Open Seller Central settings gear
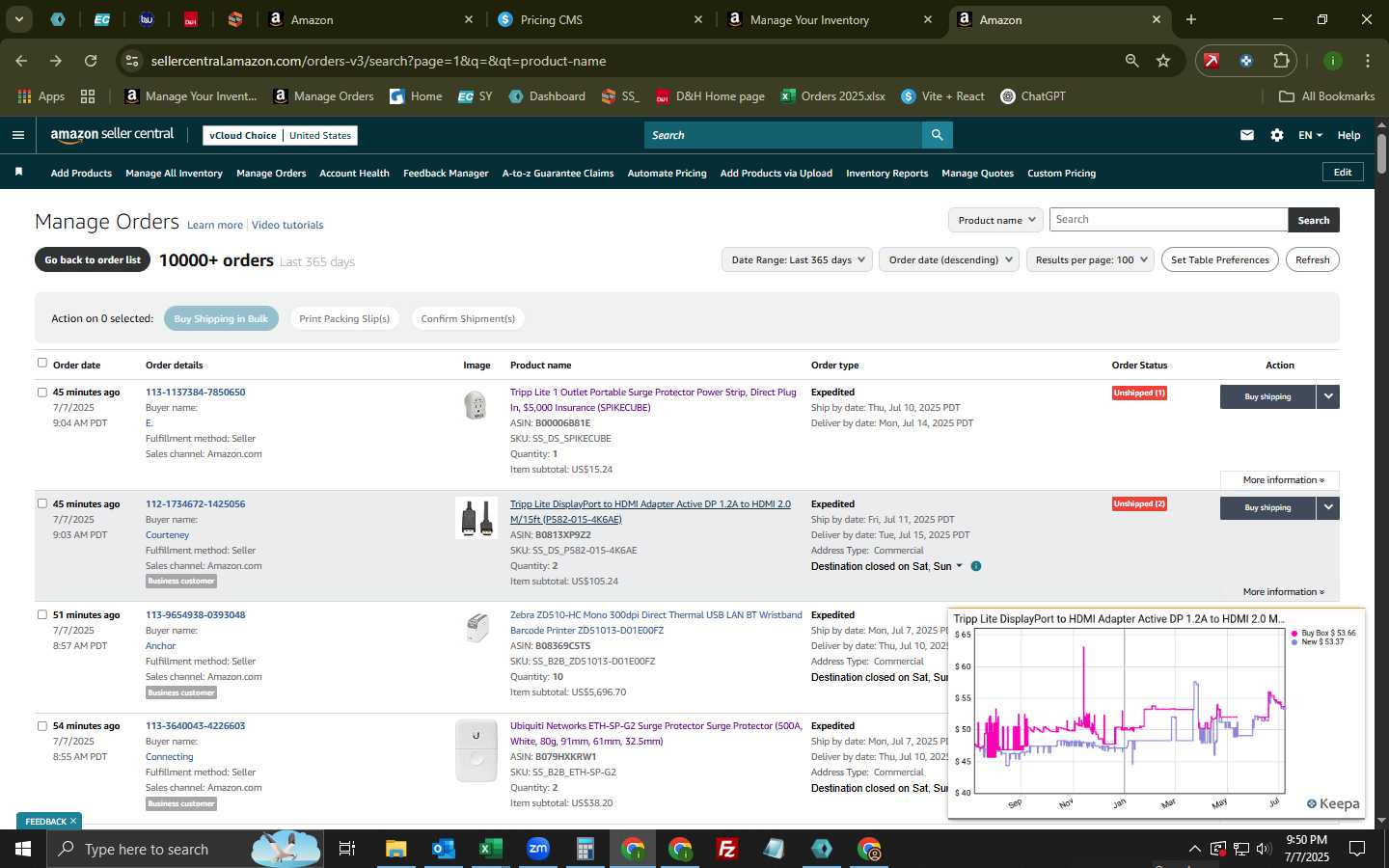 (x=1277, y=135)
